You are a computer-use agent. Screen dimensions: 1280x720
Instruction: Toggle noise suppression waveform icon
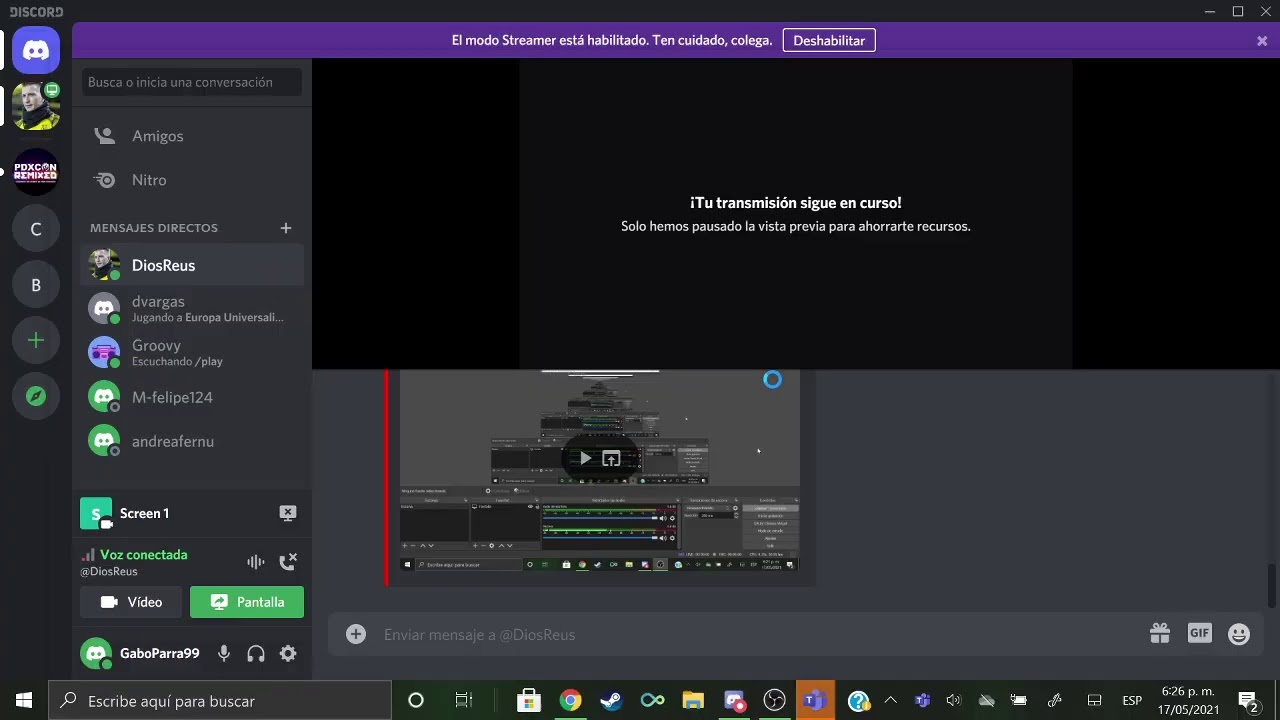pyautogui.click(x=256, y=562)
